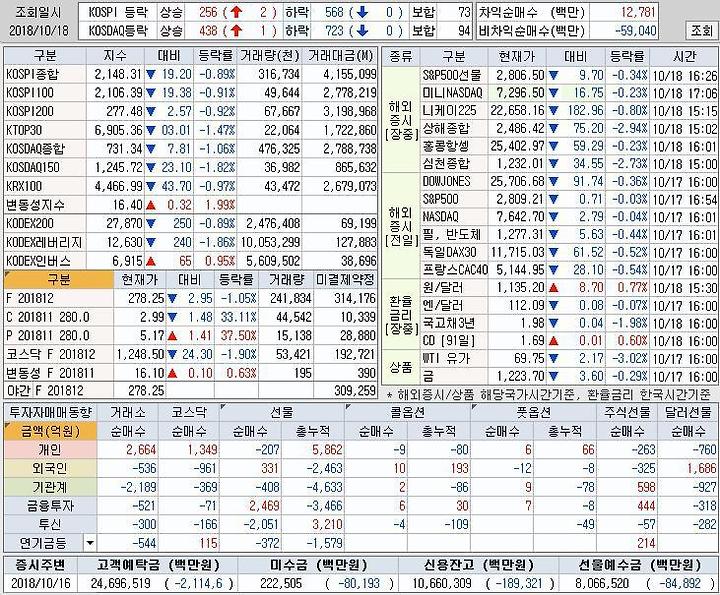Click the 증시주변 date 2018/10/16
The width and height of the screenshot is (720, 595).
(x=41, y=584)
